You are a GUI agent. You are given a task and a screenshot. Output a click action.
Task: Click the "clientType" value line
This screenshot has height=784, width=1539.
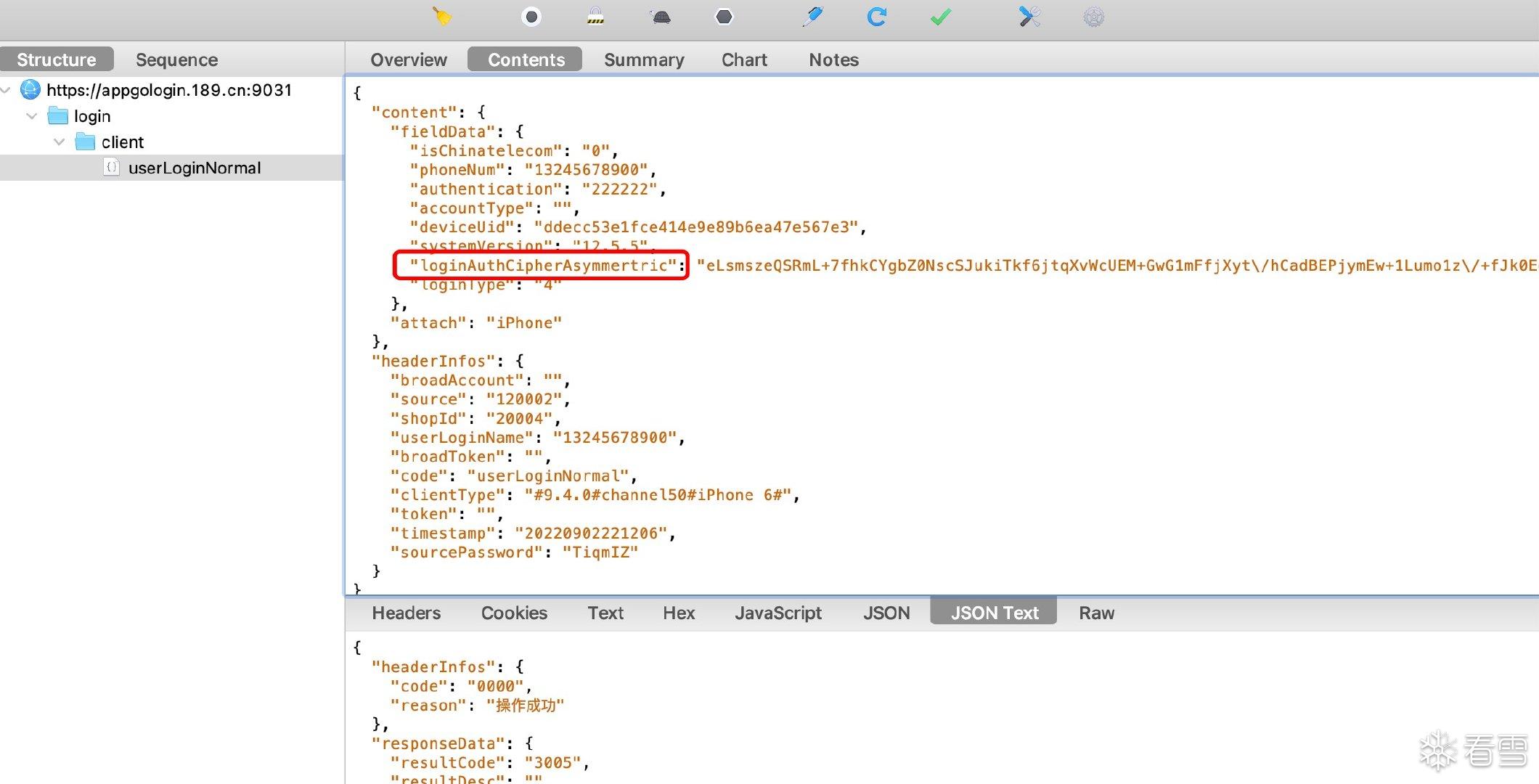click(x=595, y=495)
